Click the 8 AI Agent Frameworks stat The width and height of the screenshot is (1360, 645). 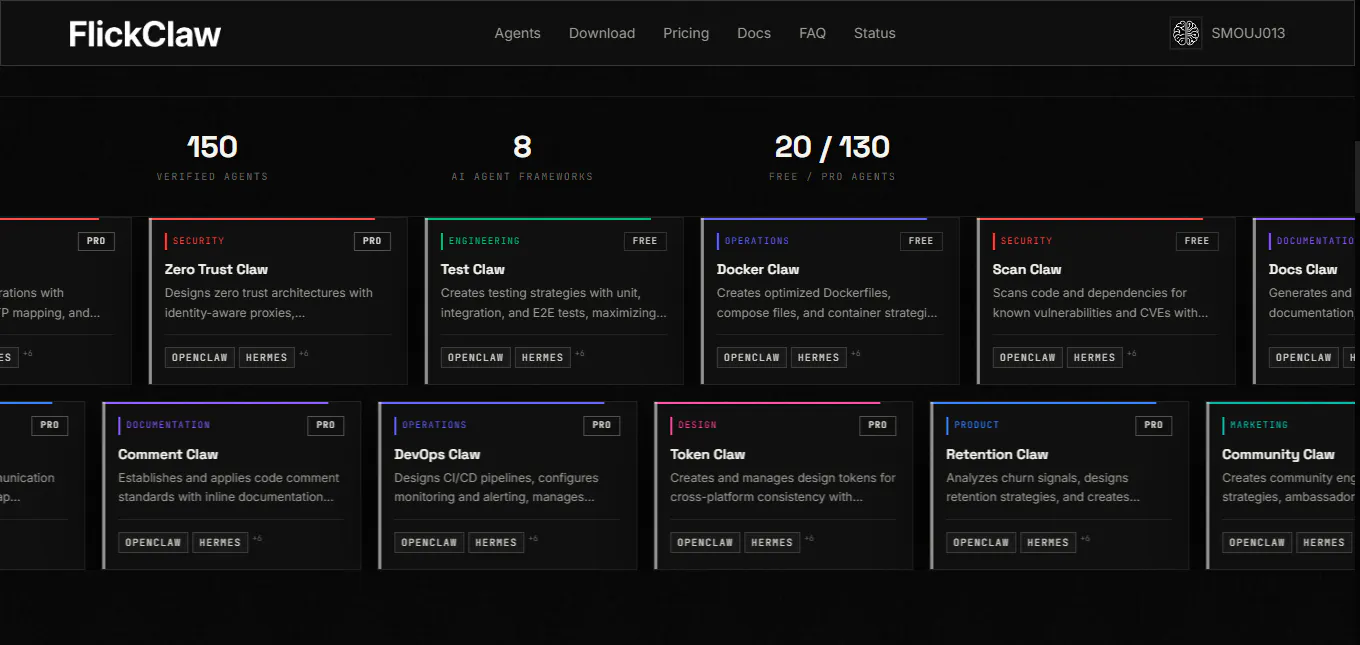pyautogui.click(x=522, y=157)
